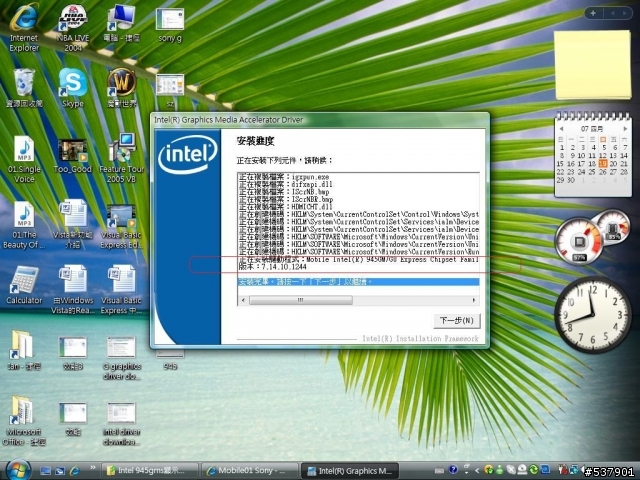This screenshot has width=640, height=480.
Task: Click the sidebar next gadgets arrow
Action: pyautogui.click(x=624, y=13)
